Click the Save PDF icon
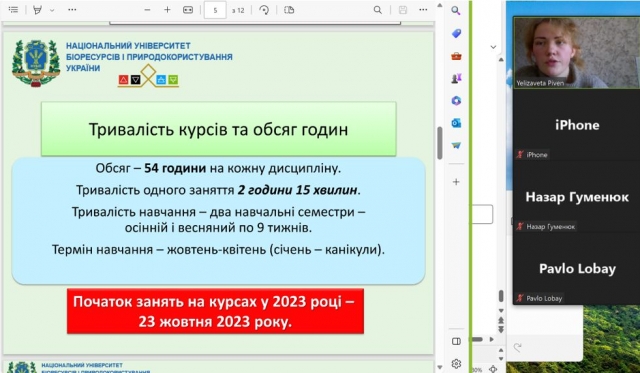 click(x=403, y=10)
